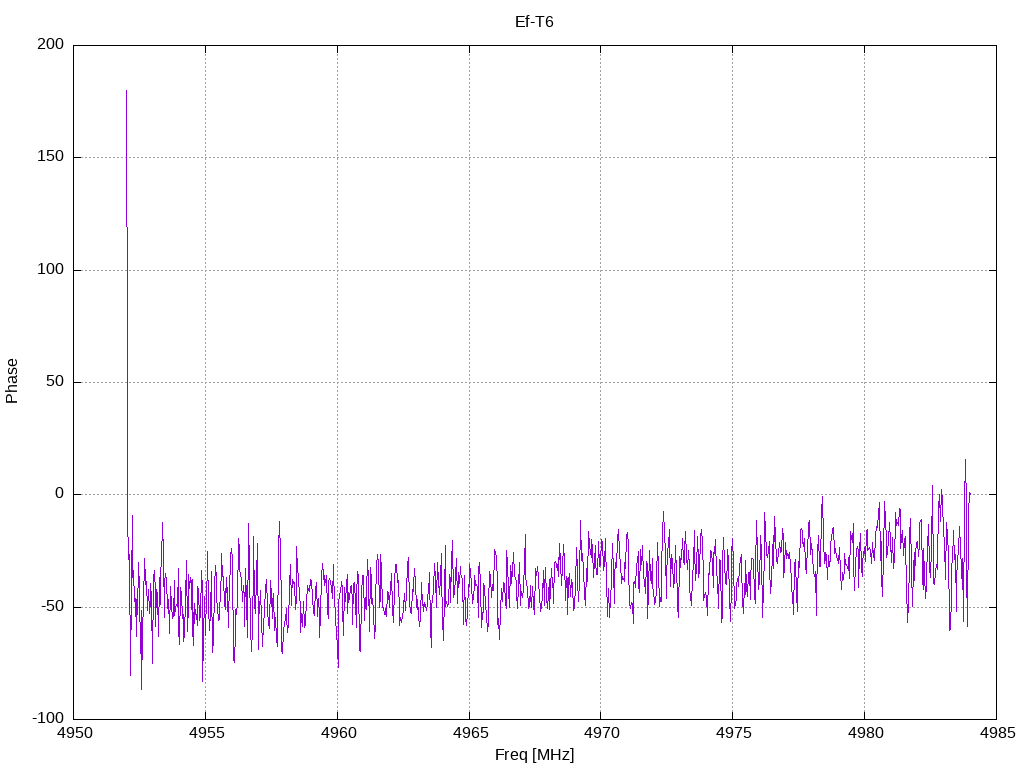Click the y-axis tick label -50

(x=52, y=607)
